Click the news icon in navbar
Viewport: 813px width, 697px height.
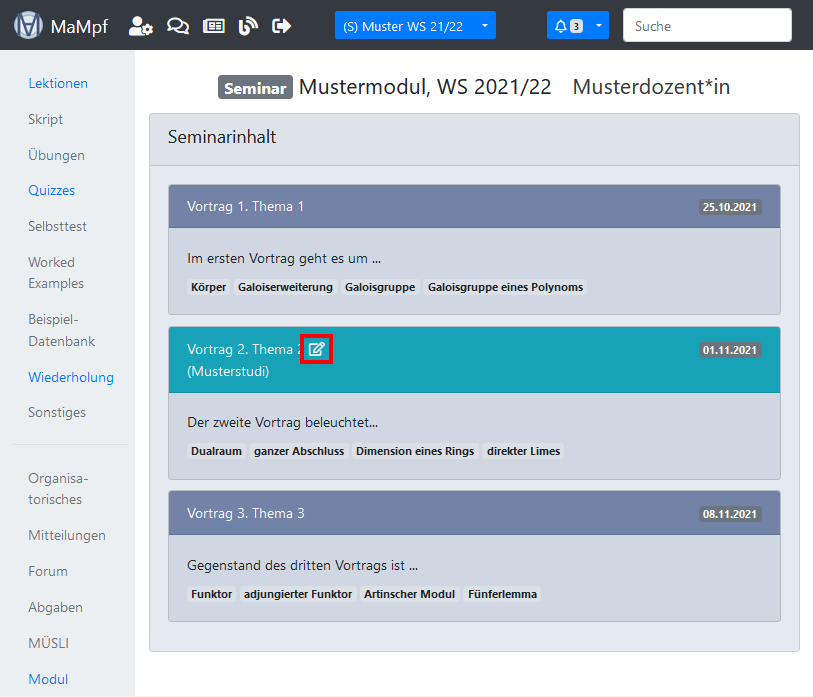coord(213,26)
